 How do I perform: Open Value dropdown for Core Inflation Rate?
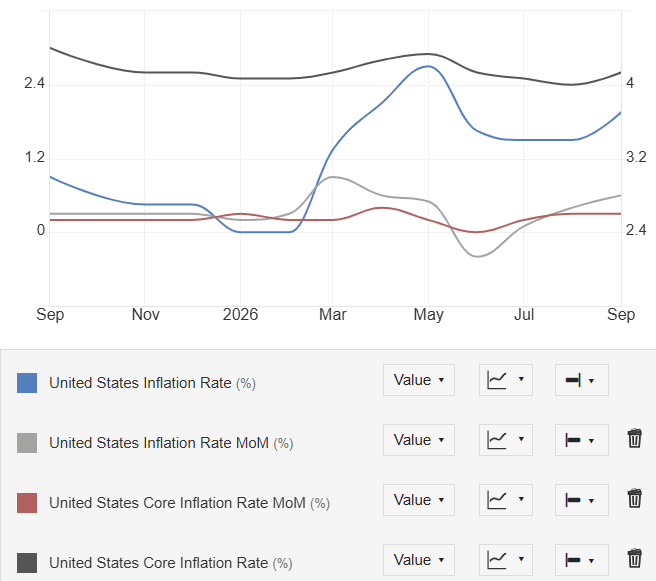tap(419, 560)
